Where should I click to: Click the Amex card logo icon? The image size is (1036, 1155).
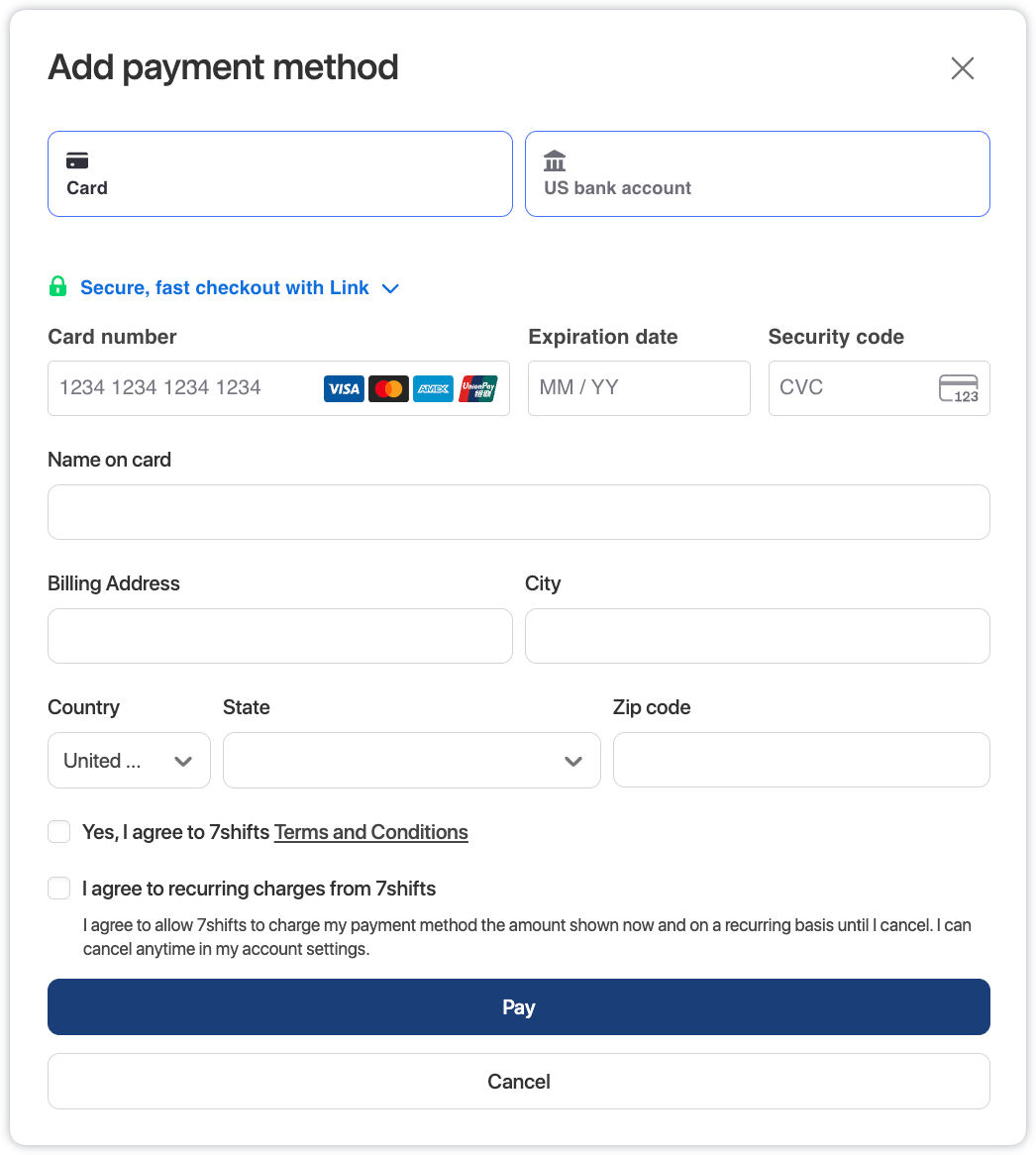(433, 388)
